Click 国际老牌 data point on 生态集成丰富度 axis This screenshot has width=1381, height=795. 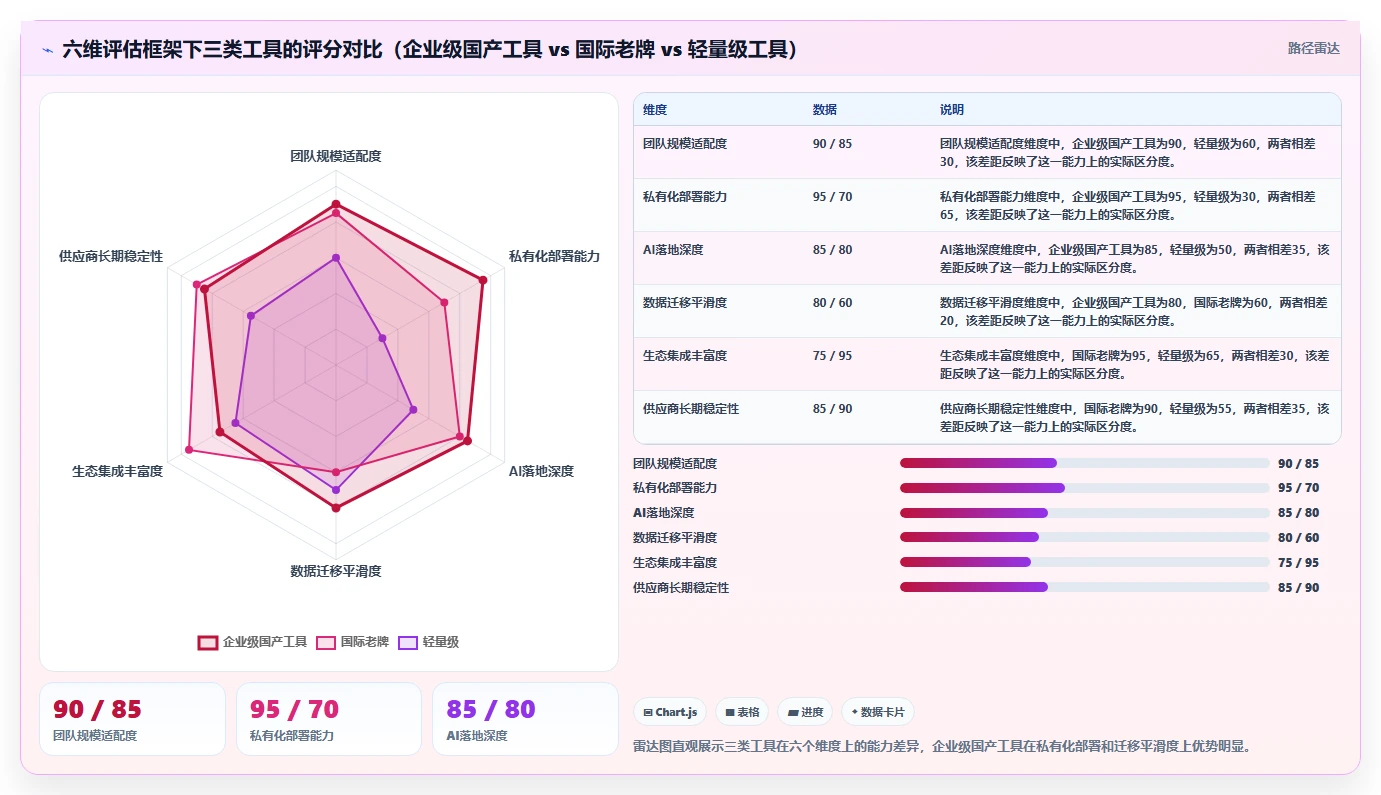point(189,450)
